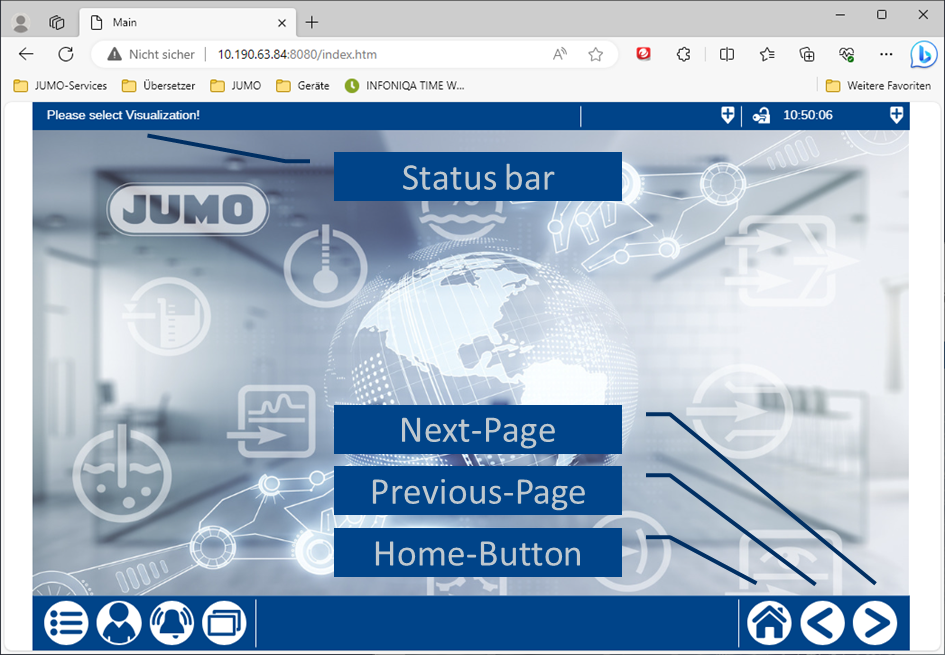The image size is (945, 655).
Task: Open the JUMO-Services bookmark folder
Action: 61,86
